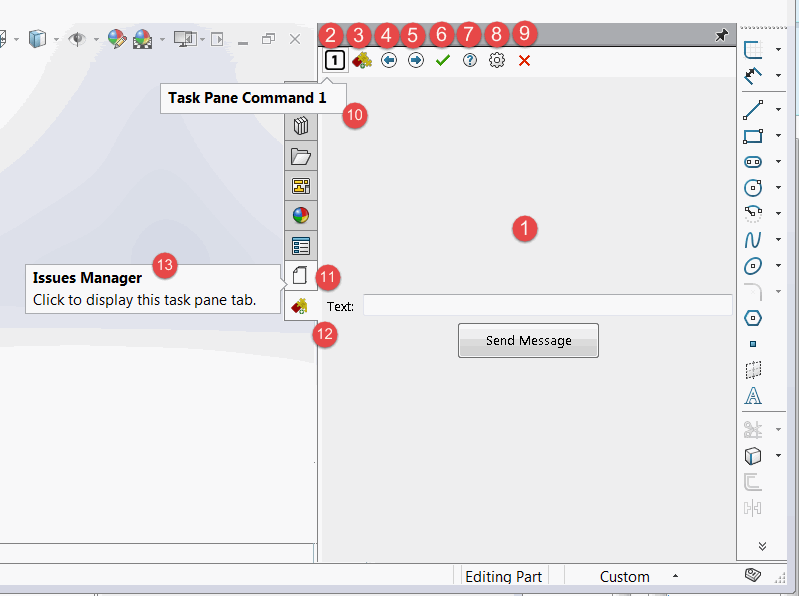Click the Display Style cube icon
Image resolution: width=799 pixels, height=596 pixels.
(37, 39)
